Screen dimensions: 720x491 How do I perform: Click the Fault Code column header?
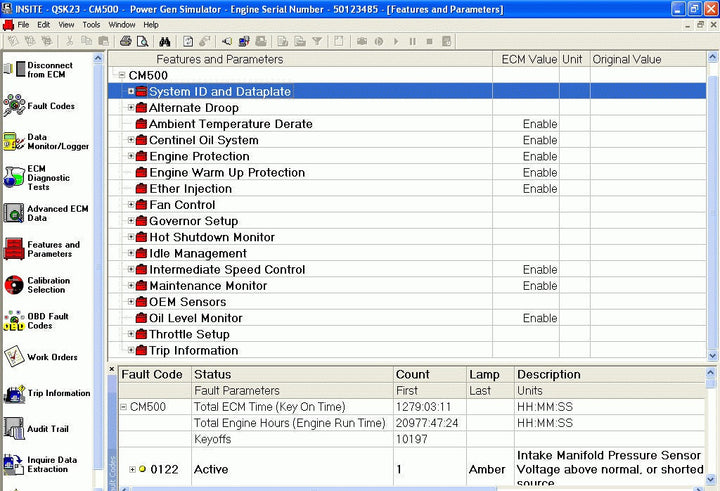pos(155,374)
